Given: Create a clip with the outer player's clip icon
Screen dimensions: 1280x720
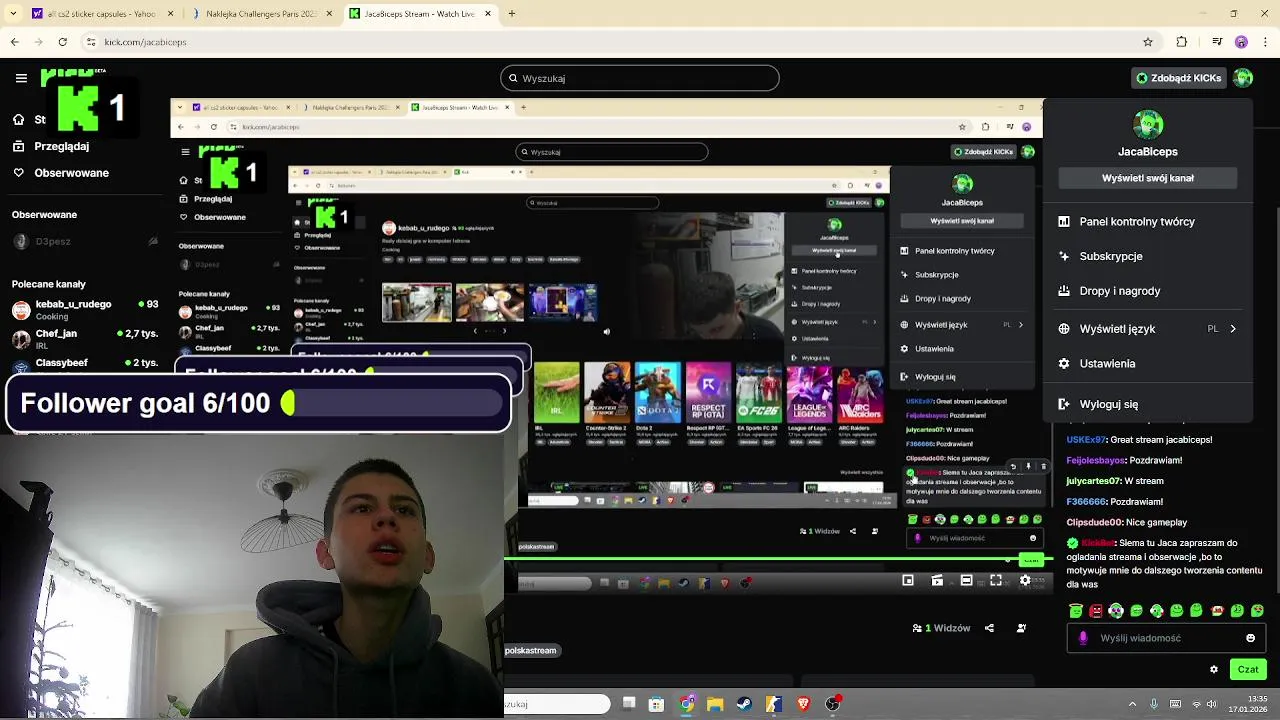Looking at the screenshot, I should coord(937,580).
